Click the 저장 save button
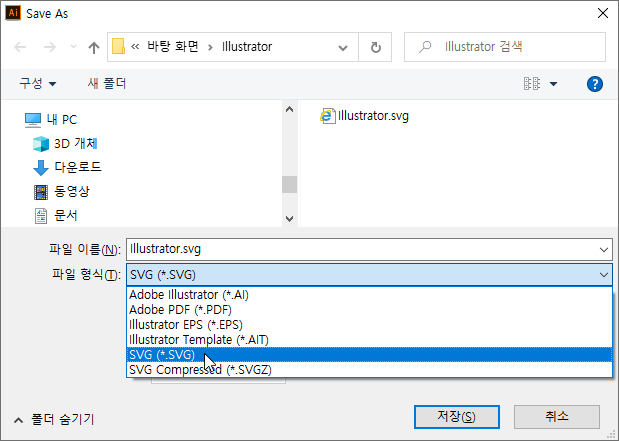Viewport: 619px width, 441px height. click(x=456, y=416)
